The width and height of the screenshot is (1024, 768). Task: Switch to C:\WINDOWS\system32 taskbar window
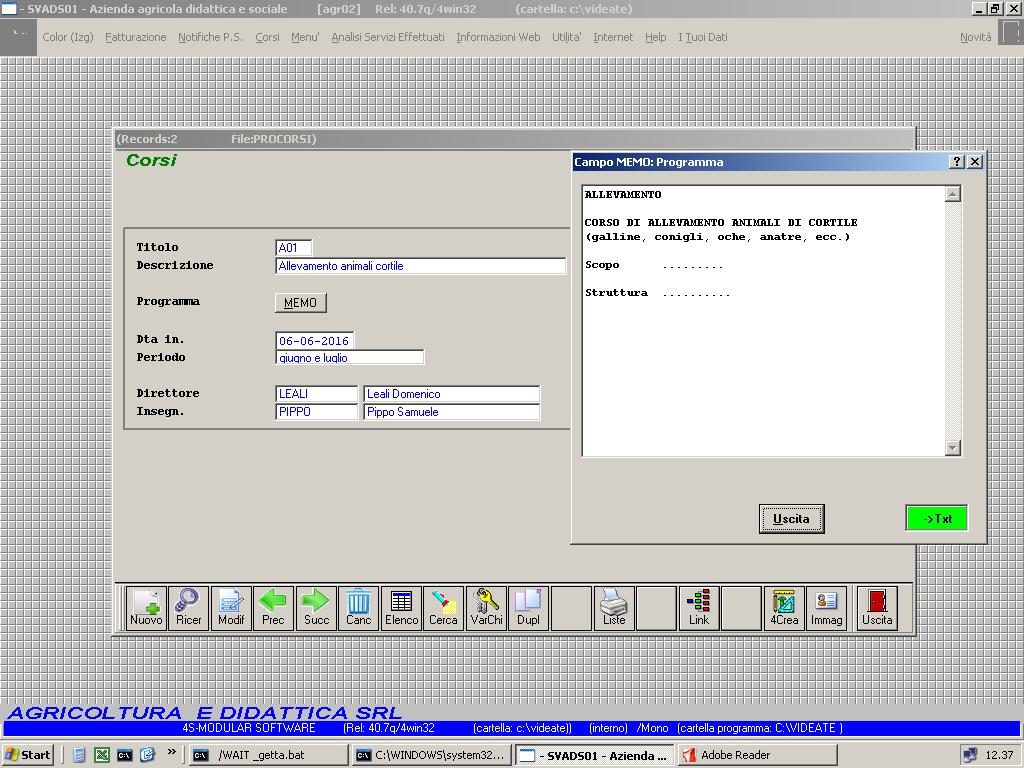431,755
